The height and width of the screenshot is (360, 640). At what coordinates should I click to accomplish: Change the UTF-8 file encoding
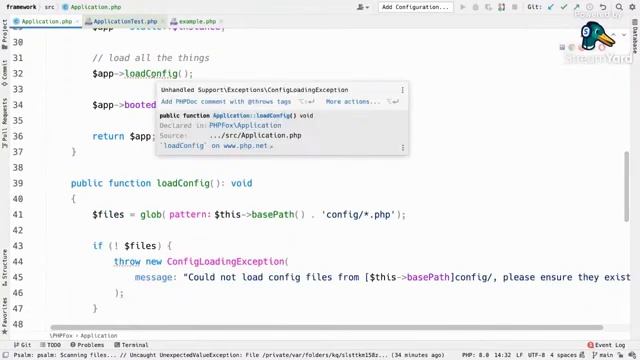point(536,355)
